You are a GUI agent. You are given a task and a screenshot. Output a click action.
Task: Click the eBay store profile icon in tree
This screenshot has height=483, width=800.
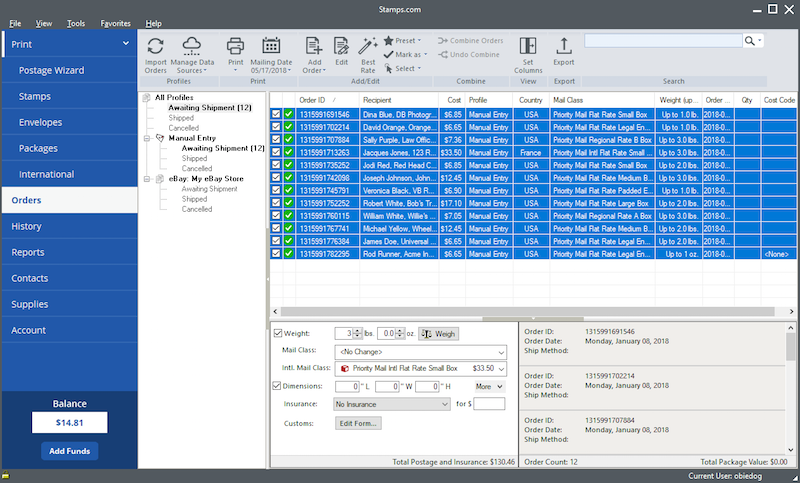click(160, 179)
